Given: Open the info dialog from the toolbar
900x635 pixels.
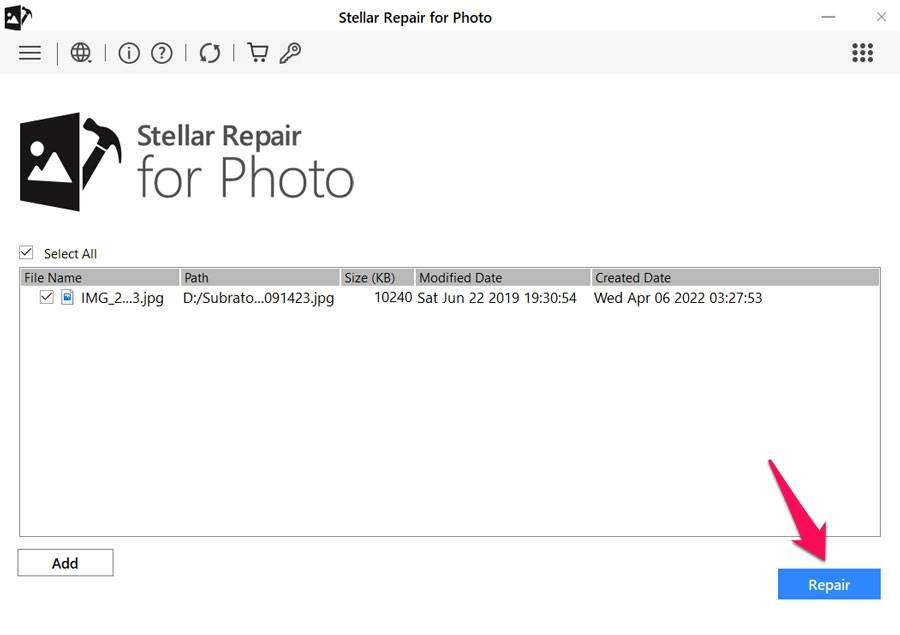Looking at the screenshot, I should click(128, 52).
